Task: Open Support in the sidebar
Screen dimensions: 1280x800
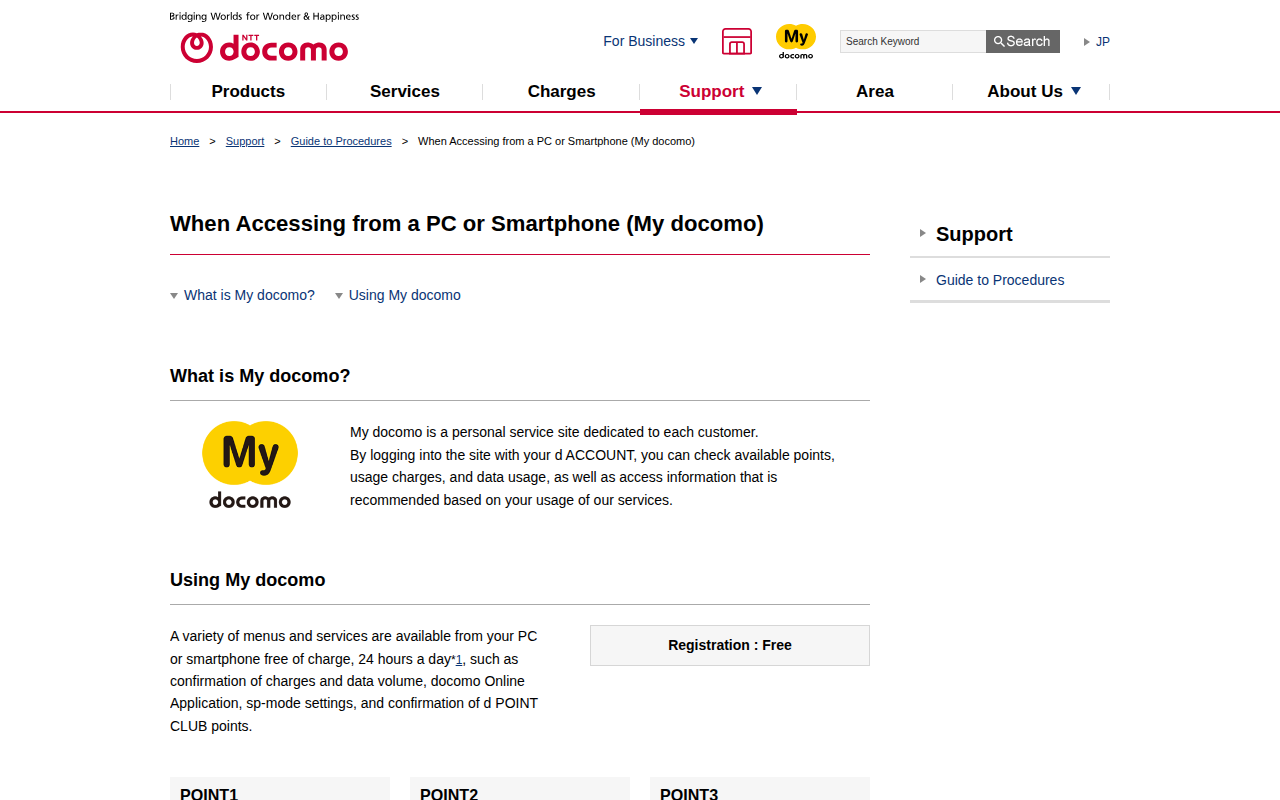Action: point(974,234)
